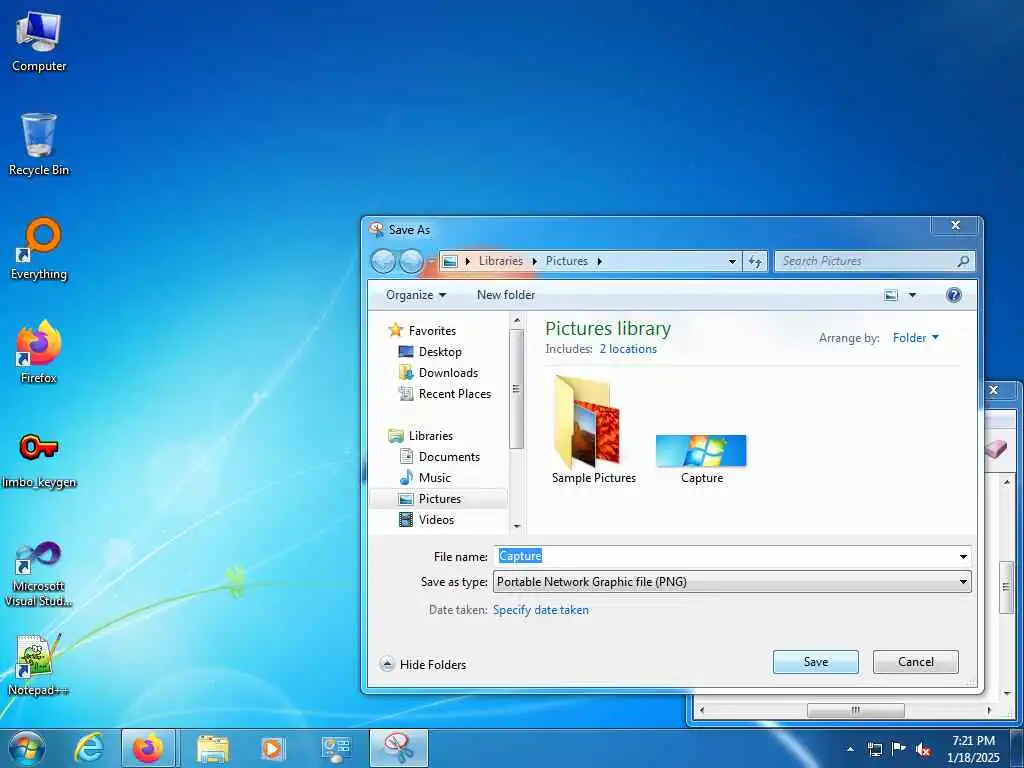This screenshot has width=1024, height=768.
Task: Open the Windows Start menu
Action: [27, 748]
